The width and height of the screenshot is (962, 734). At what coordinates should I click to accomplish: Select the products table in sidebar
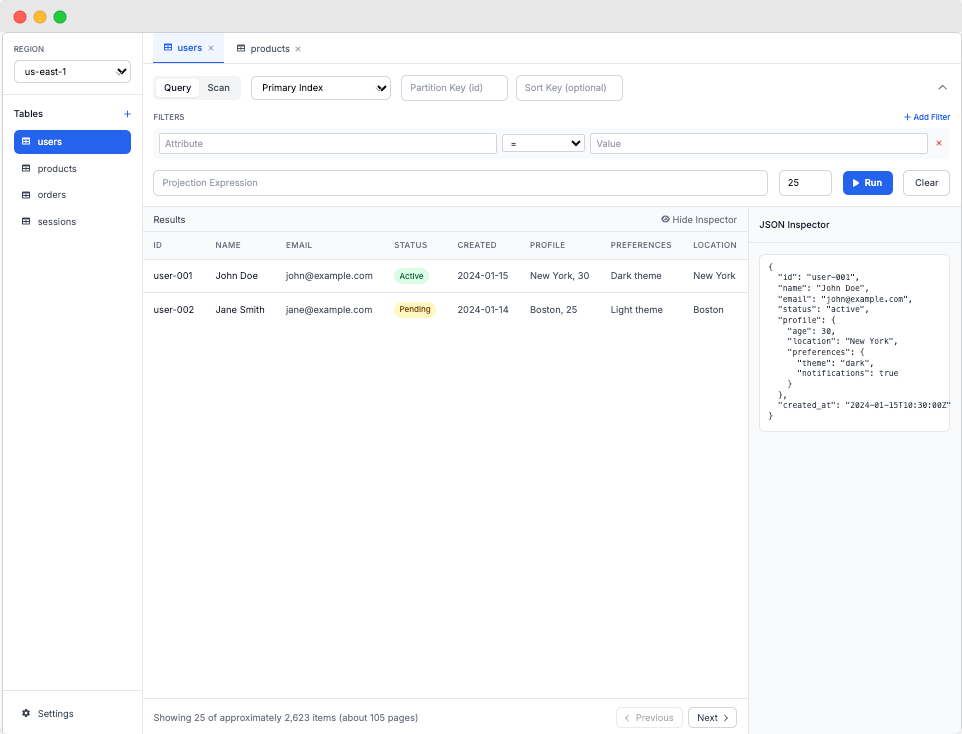(x=72, y=169)
